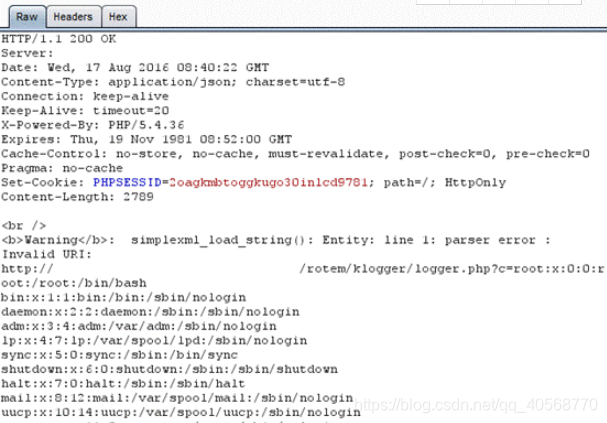607x423 pixels.
Task: Select the Date header line
Action: coord(135,68)
